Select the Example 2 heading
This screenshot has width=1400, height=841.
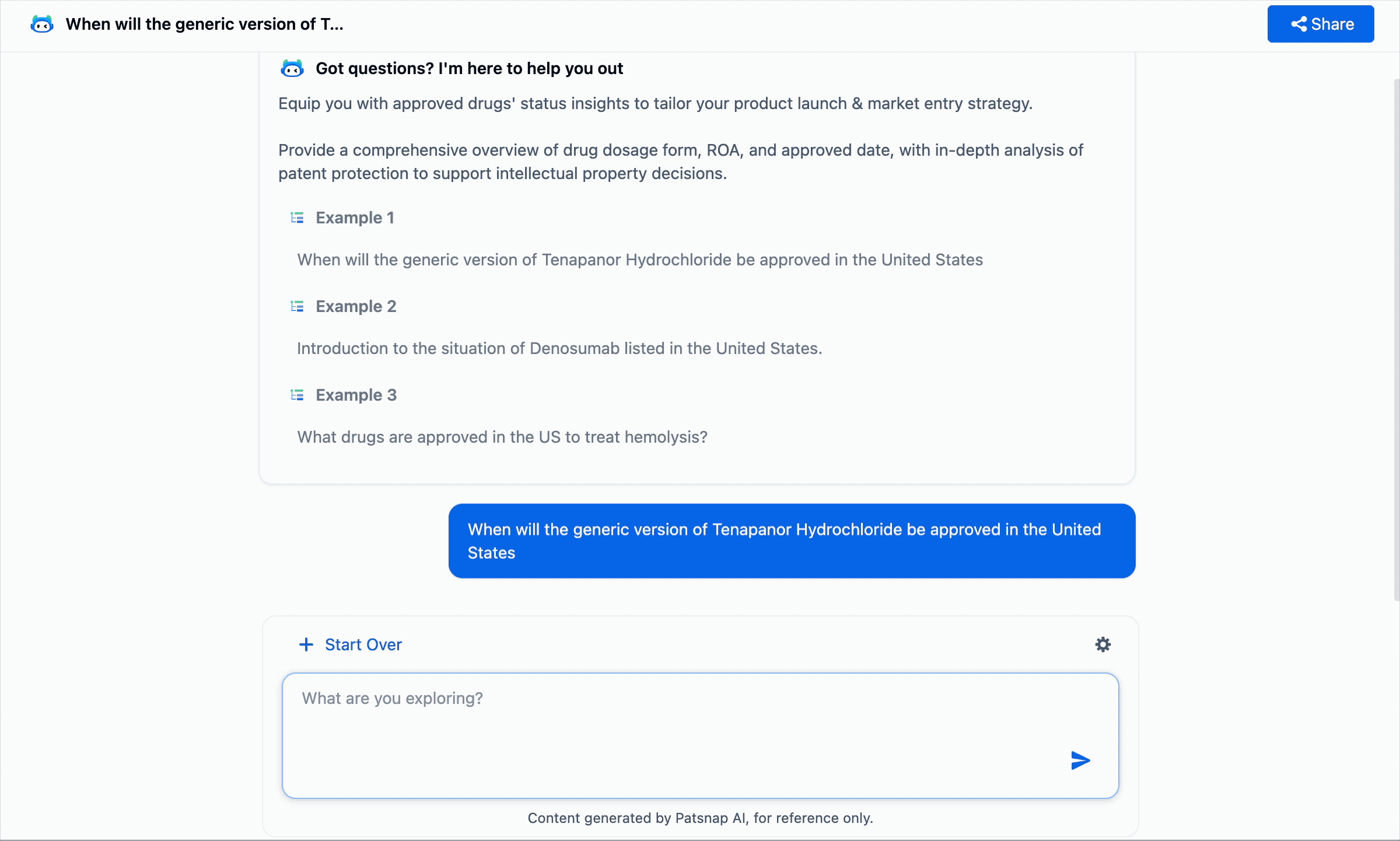pos(356,307)
